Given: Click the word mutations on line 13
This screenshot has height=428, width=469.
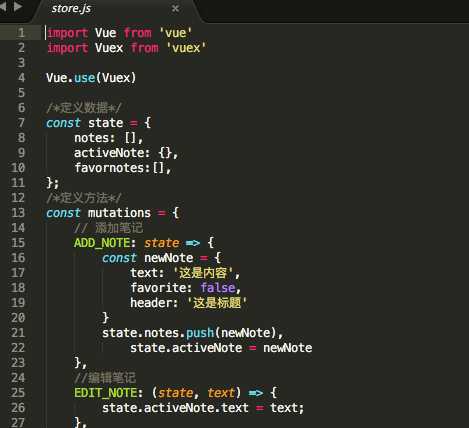Looking at the screenshot, I should pos(119,213).
